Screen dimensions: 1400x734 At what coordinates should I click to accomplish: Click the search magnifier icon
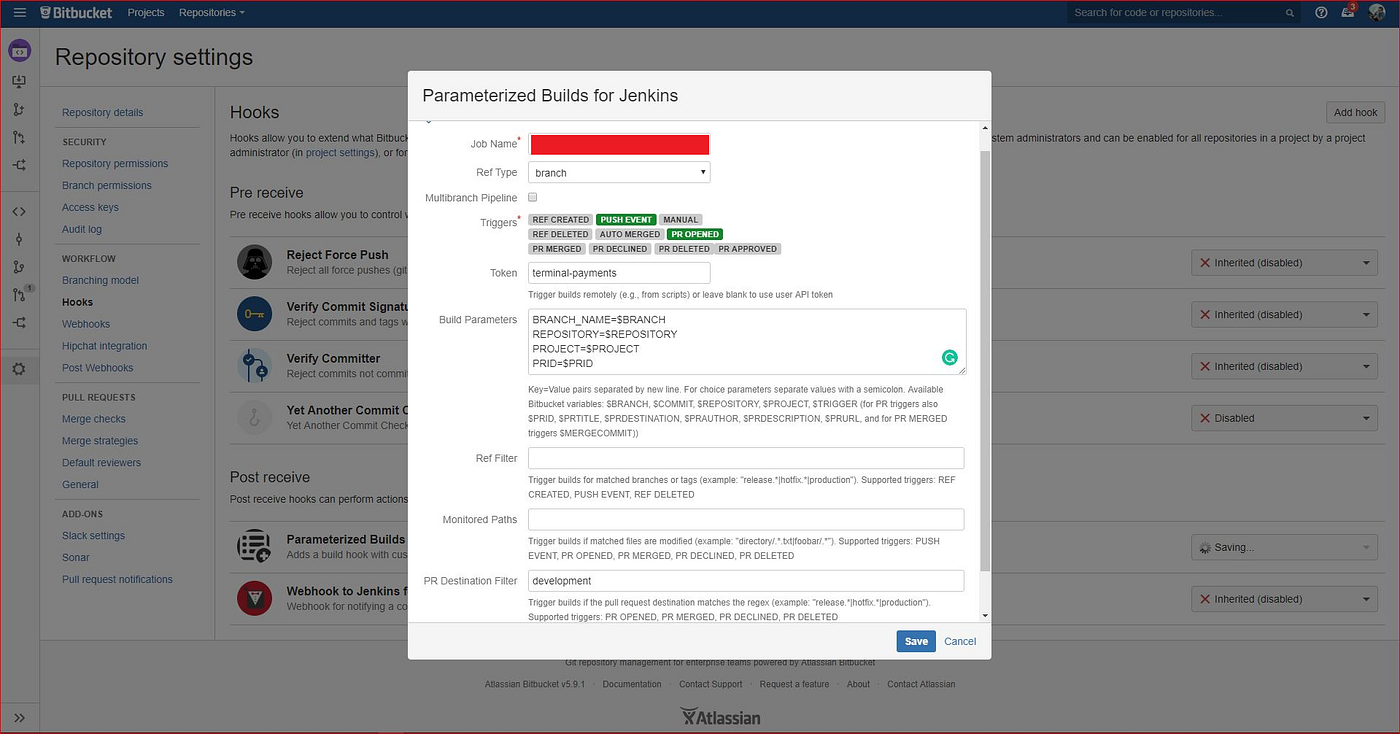[1290, 12]
